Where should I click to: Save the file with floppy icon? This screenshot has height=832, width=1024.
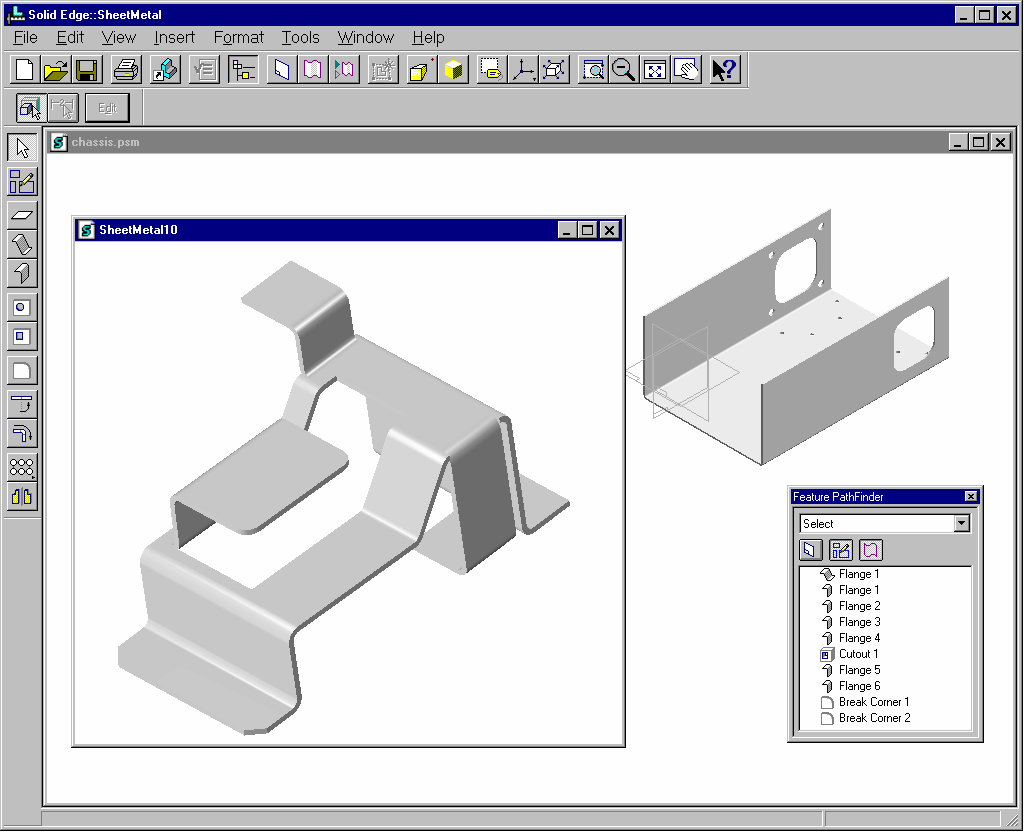click(86, 70)
